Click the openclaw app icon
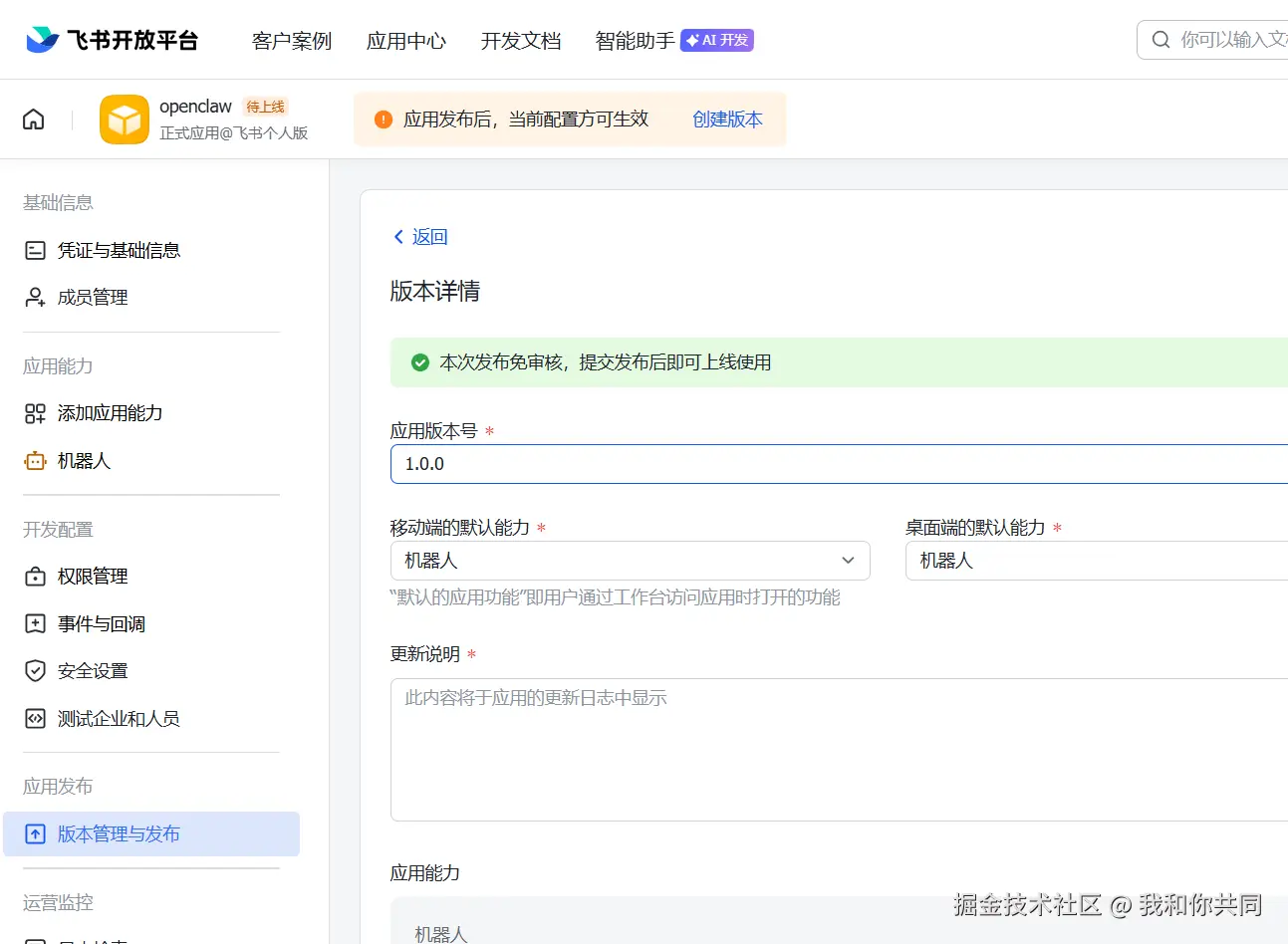This screenshot has width=1288, height=944. click(x=124, y=118)
